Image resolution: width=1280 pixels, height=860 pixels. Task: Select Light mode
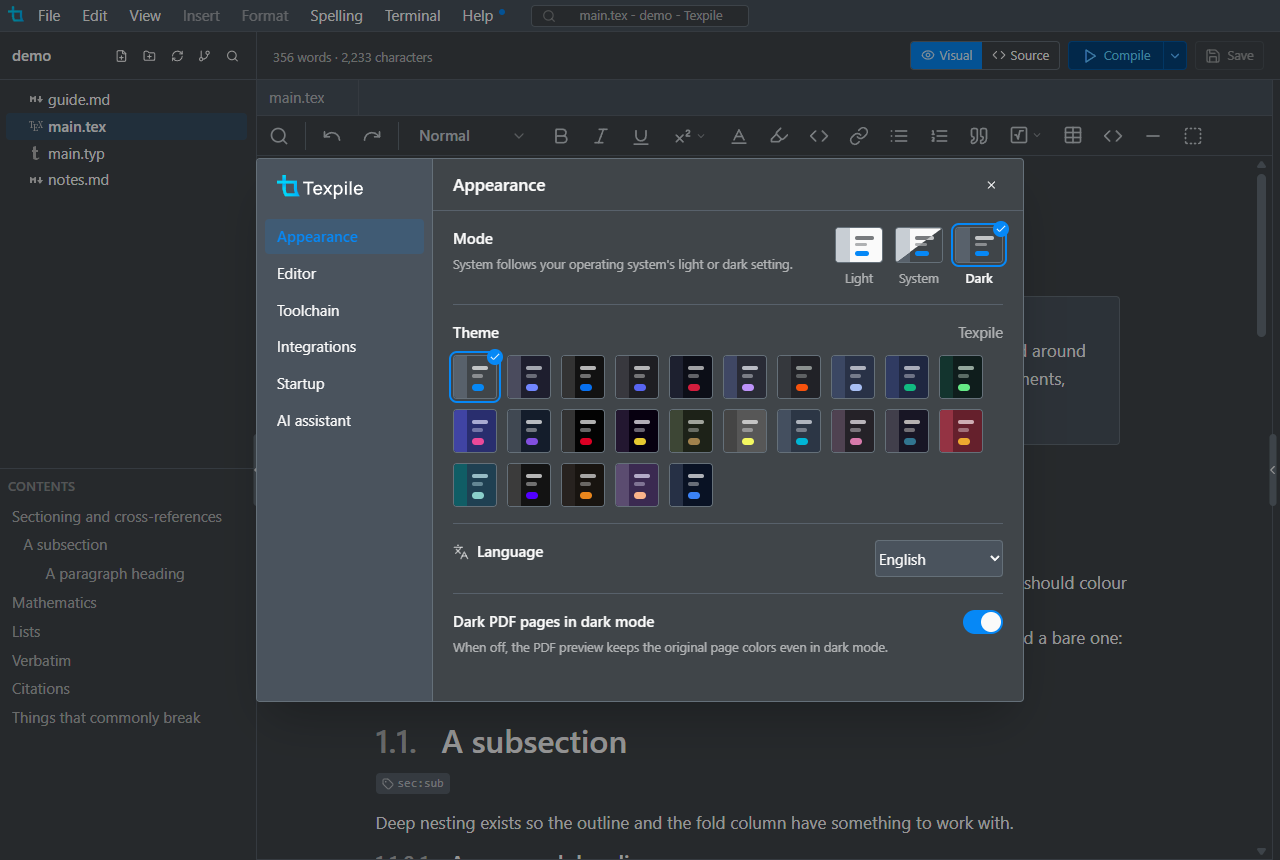click(x=859, y=256)
